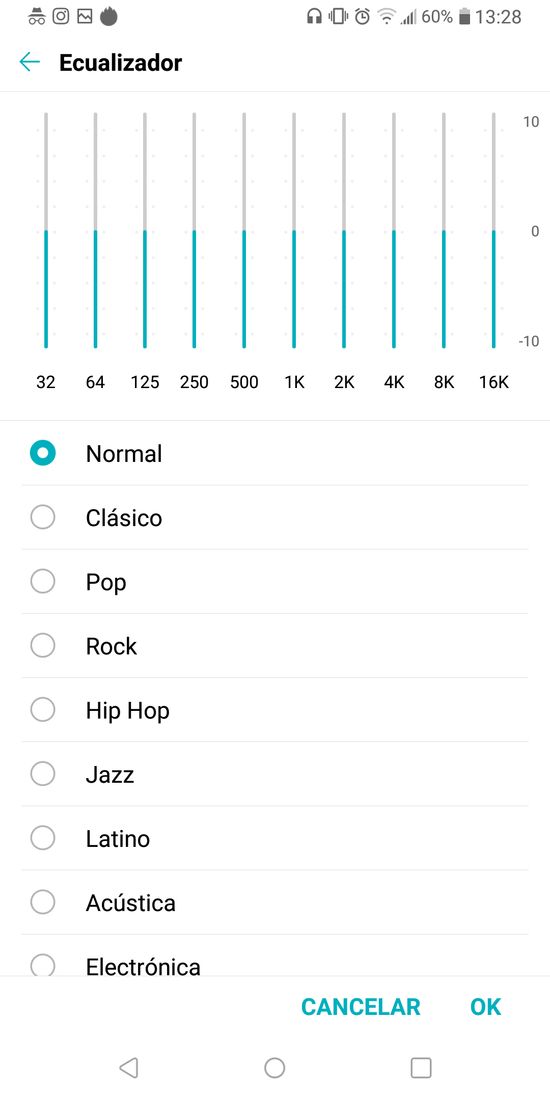Tap the battery icon in status bar
The image size is (550, 1100).
464,16
